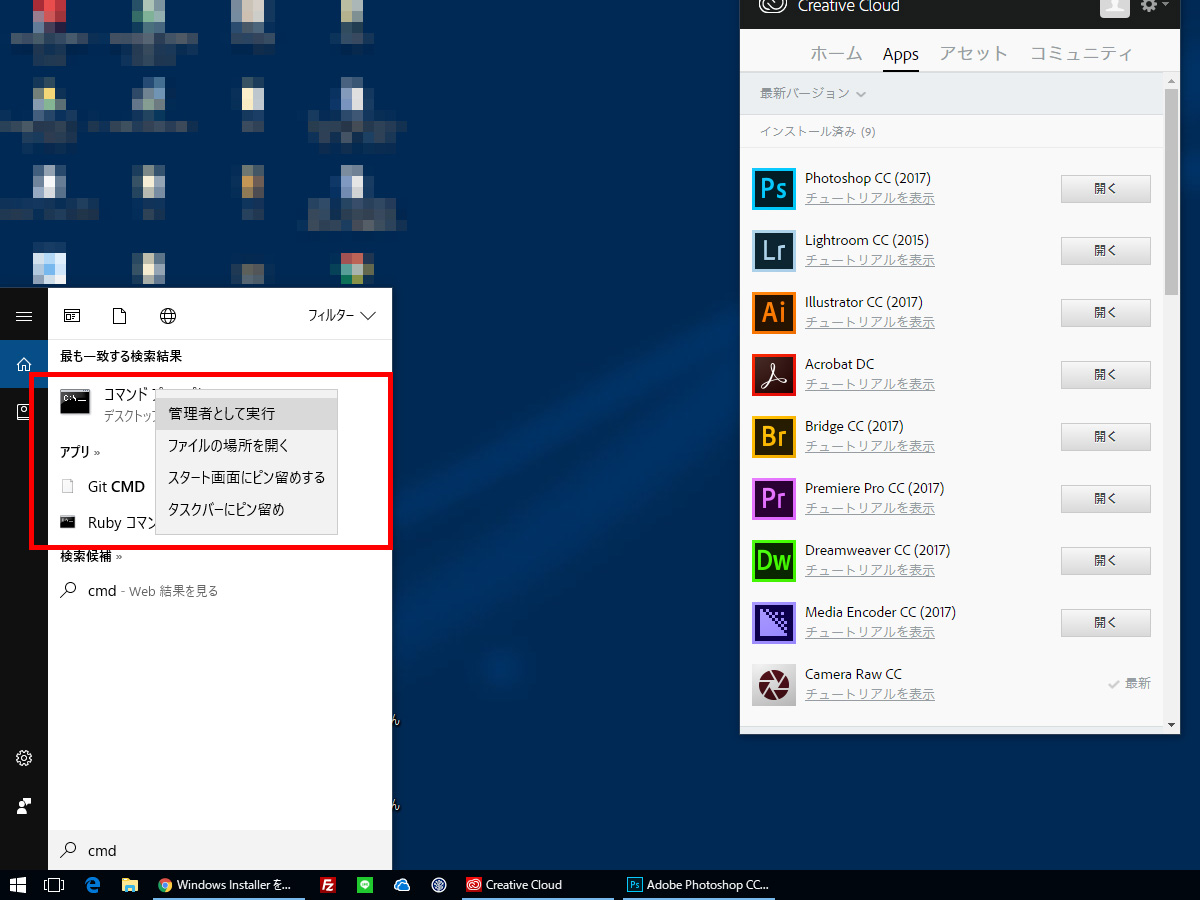Select the Photoshop CC icon in the installed list

coord(773,188)
